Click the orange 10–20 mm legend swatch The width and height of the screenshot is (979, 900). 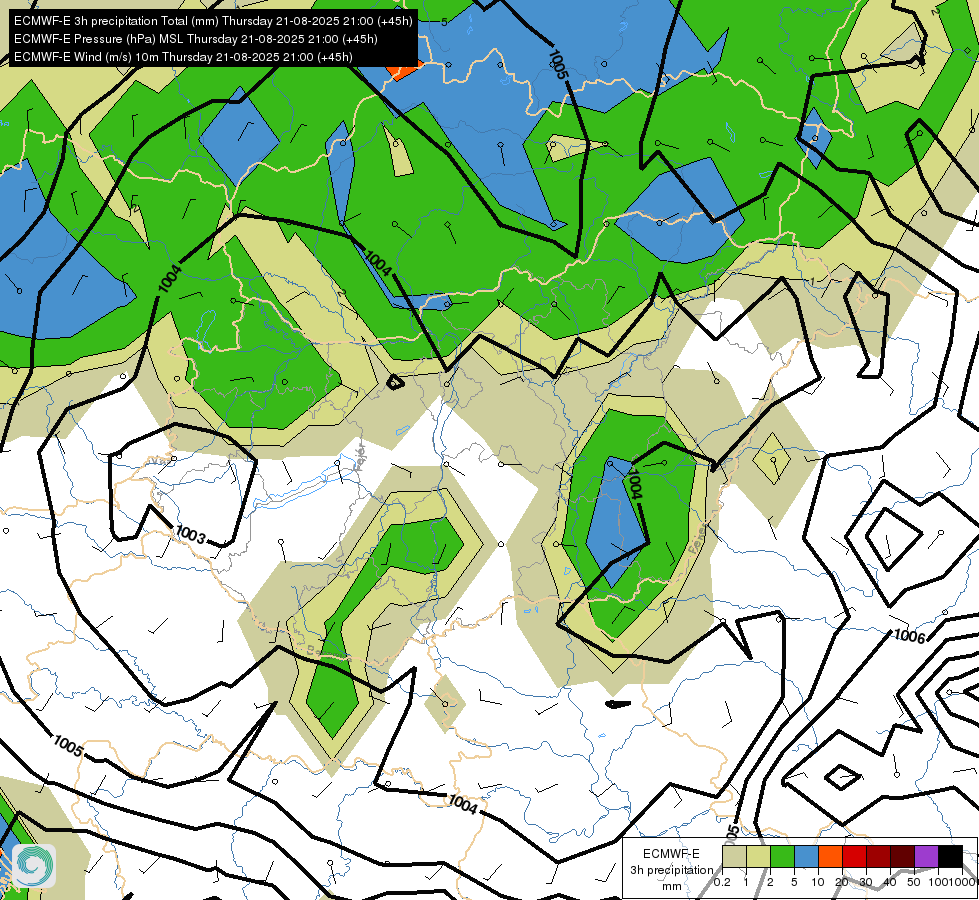tap(830, 856)
